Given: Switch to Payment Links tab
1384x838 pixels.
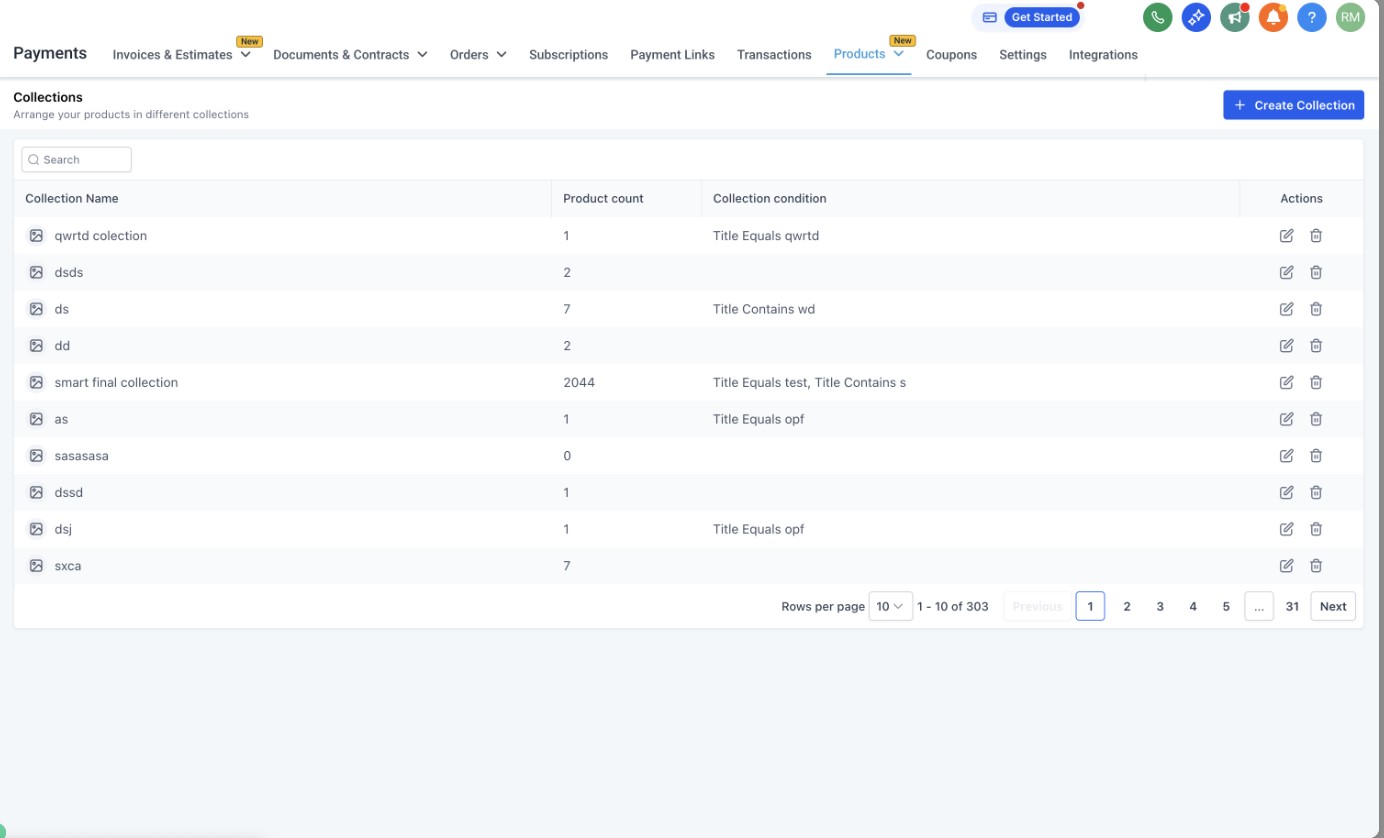Looking at the screenshot, I should [672, 55].
